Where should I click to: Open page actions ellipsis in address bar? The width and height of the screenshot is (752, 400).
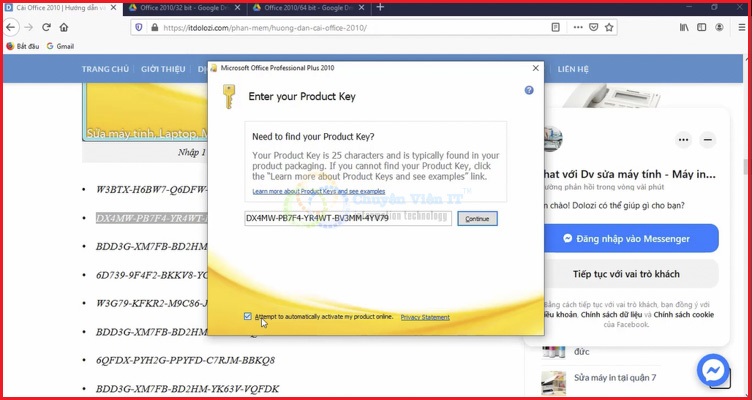(578, 28)
